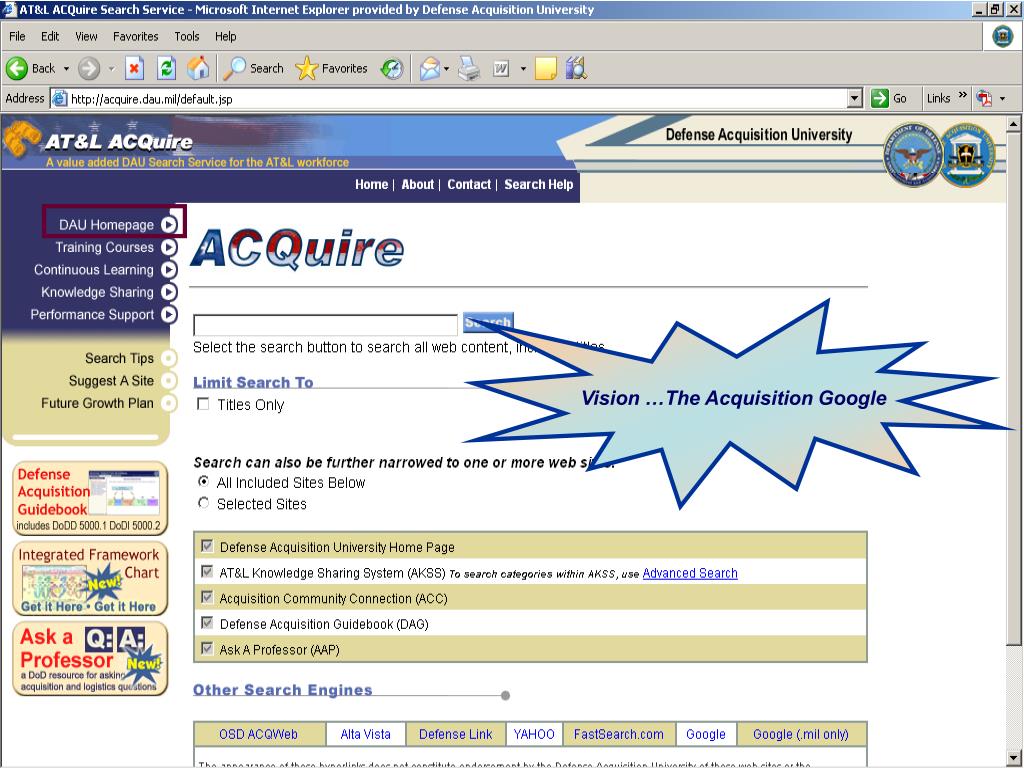Screen dimensions: 1024x768
Task: Click the yellow note toolbar icon
Action: click(x=545, y=69)
